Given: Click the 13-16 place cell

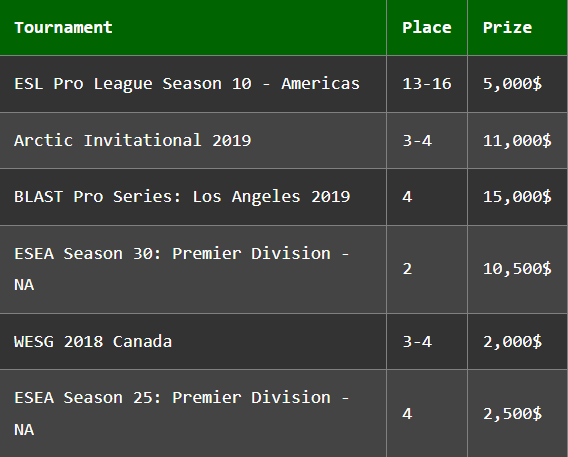Looking at the screenshot, I should tap(427, 84).
